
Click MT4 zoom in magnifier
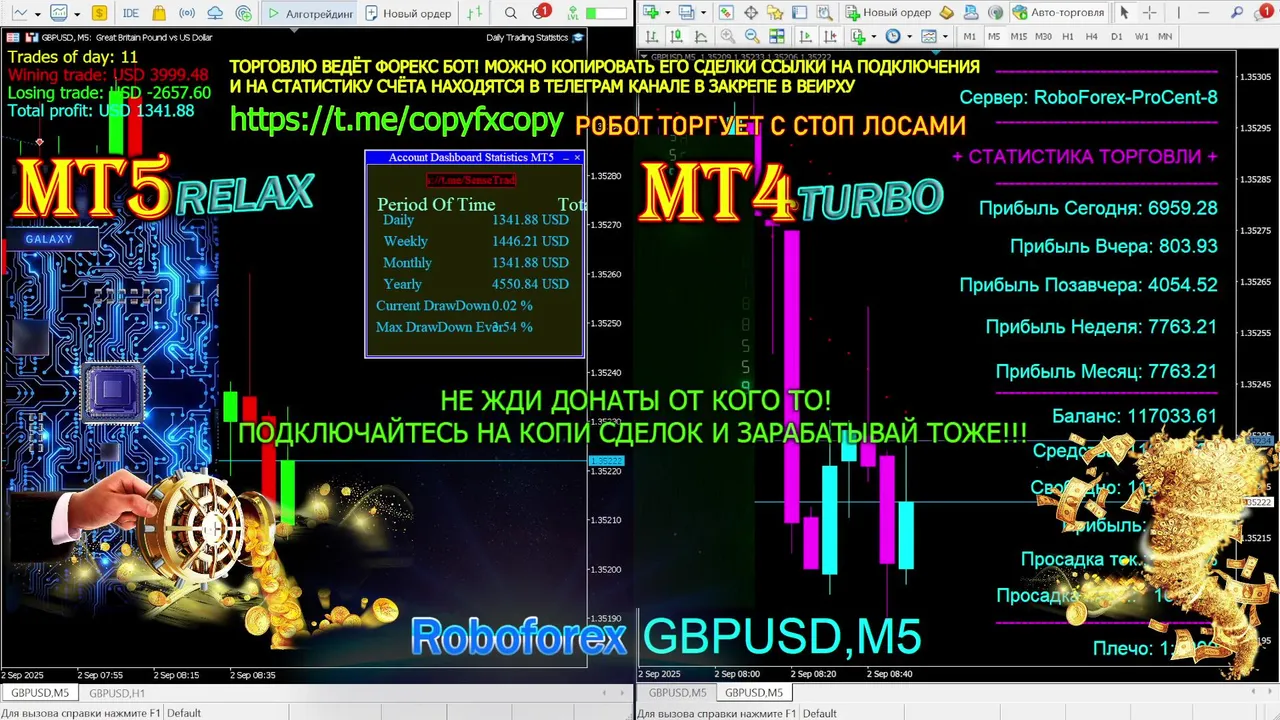point(728,36)
